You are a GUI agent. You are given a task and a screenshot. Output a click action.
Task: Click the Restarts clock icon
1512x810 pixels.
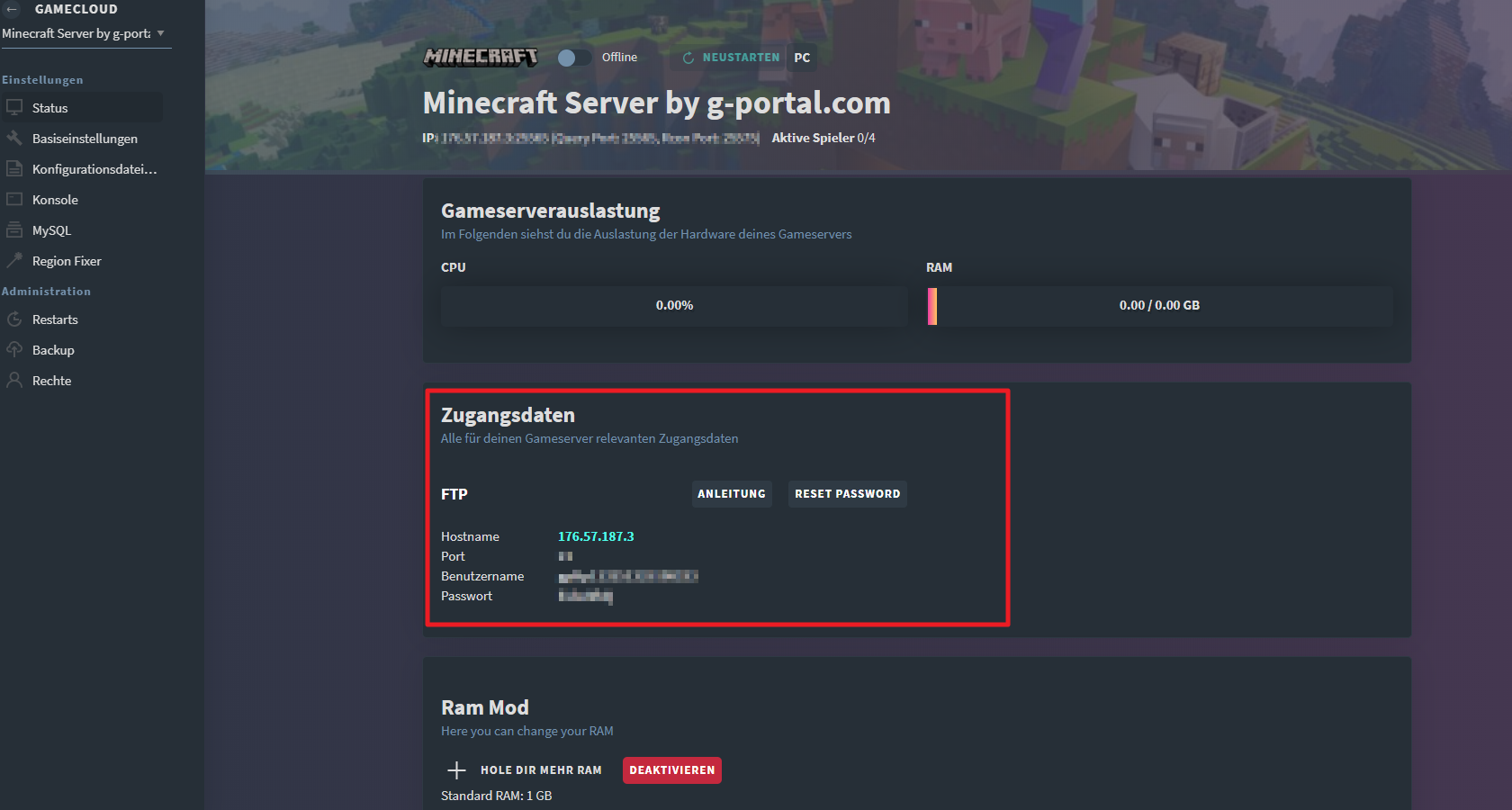coord(14,319)
